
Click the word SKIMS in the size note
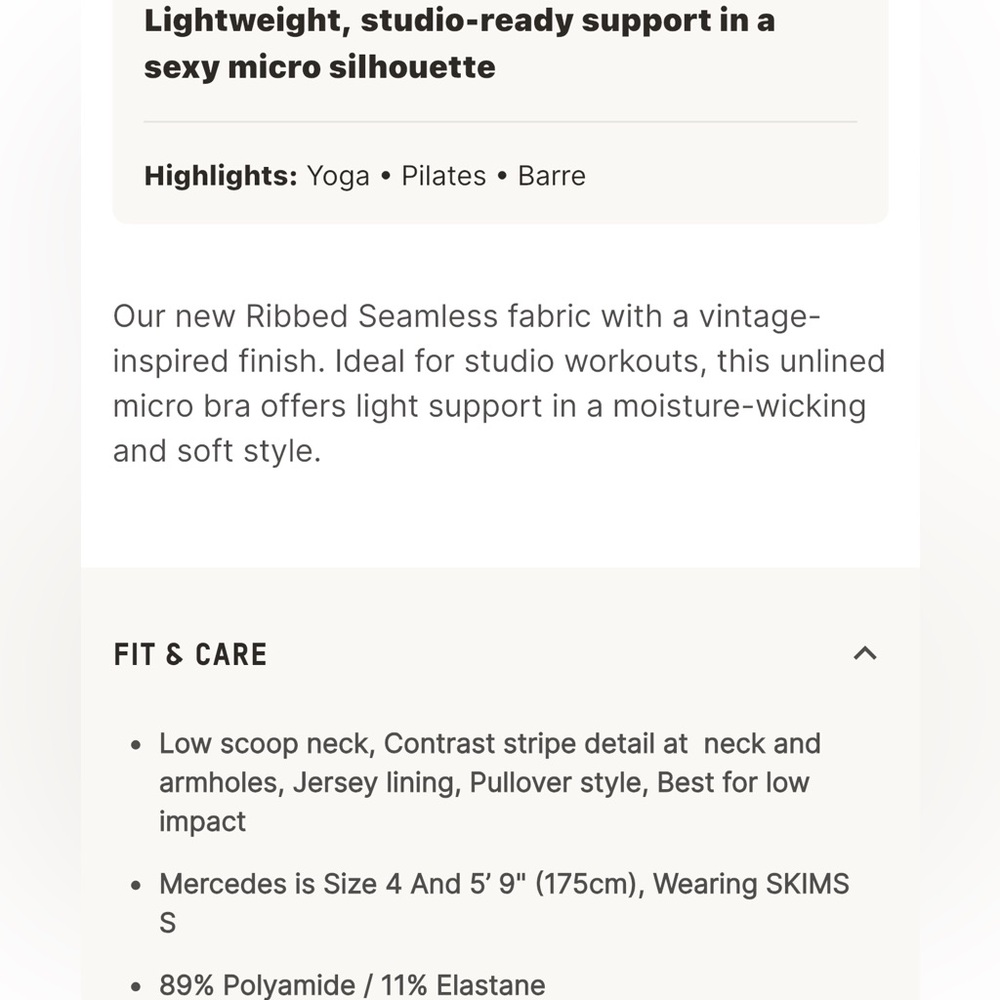[807, 884]
